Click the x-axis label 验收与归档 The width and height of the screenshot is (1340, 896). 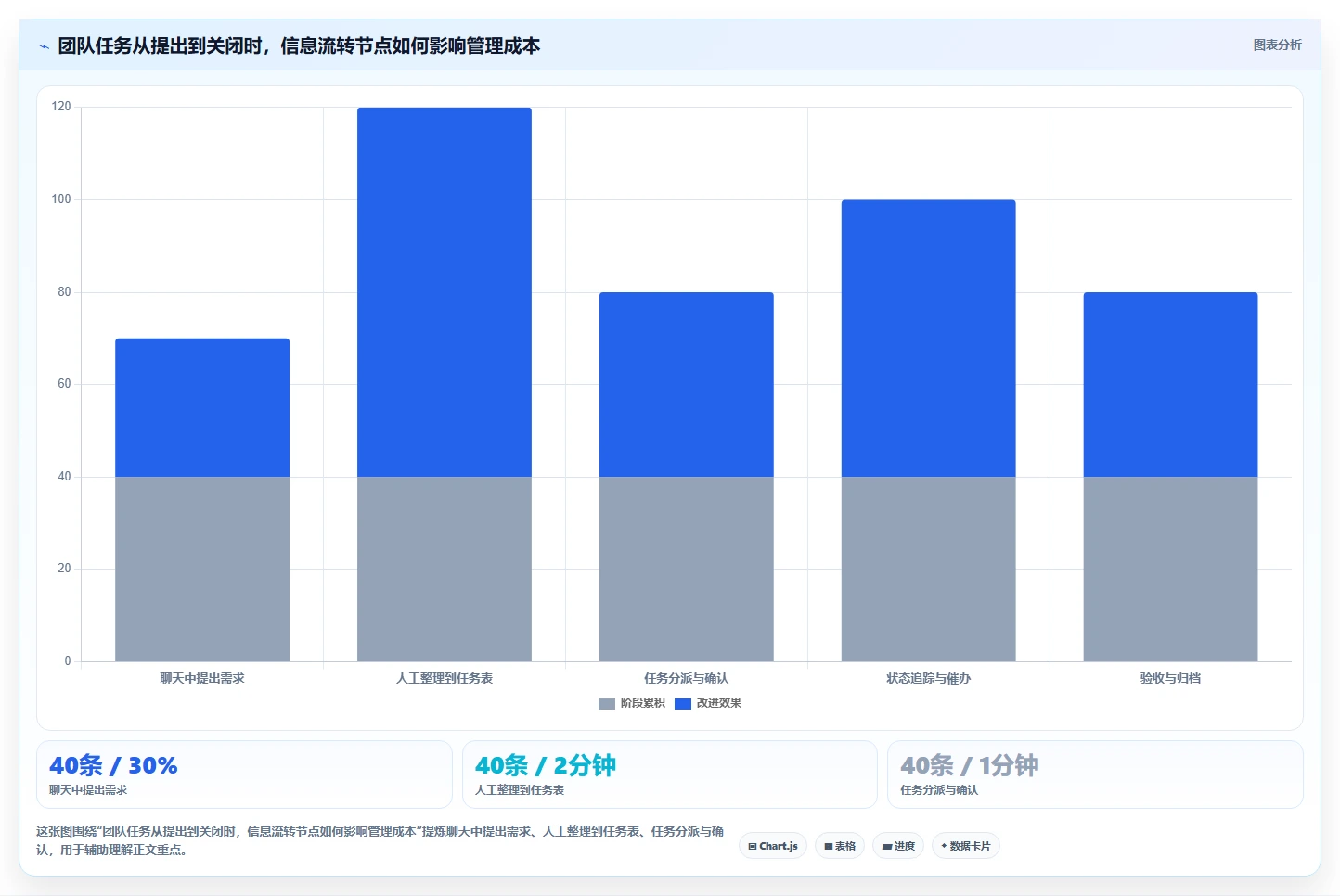click(1171, 678)
